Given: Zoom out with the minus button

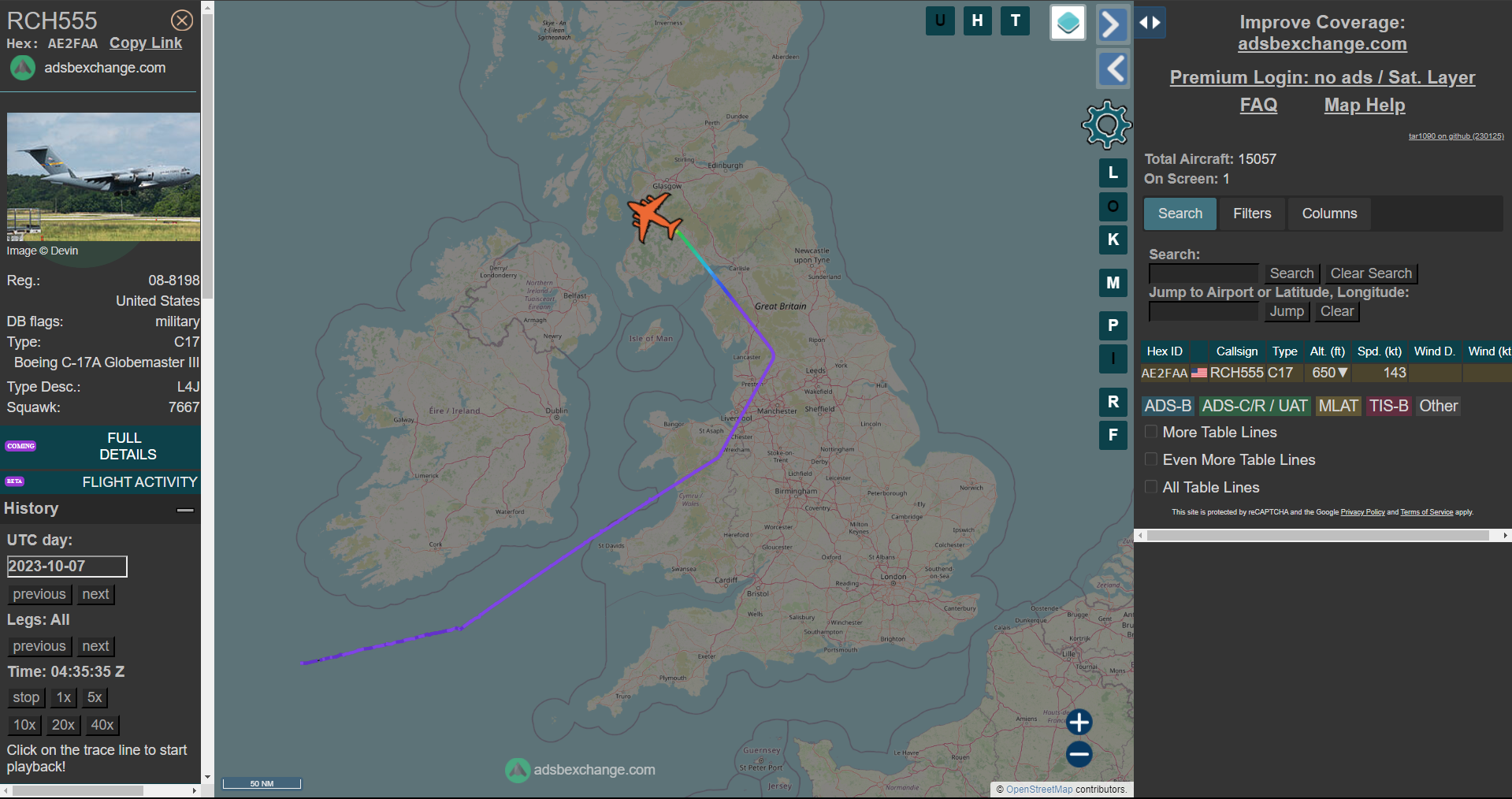Looking at the screenshot, I should (1079, 754).
